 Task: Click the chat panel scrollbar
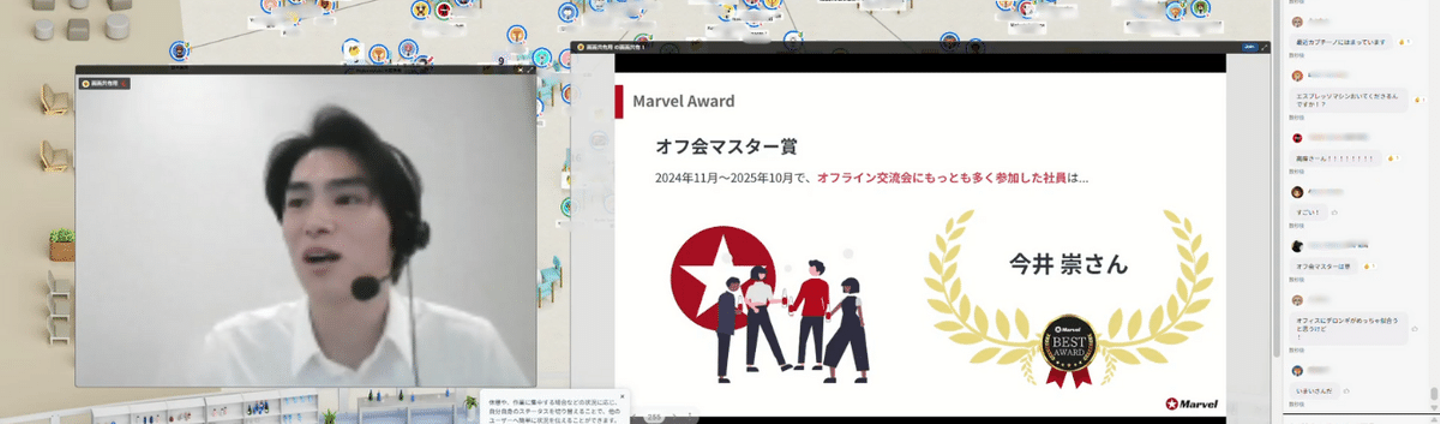pyautogui.click(x=1433, y=393)
